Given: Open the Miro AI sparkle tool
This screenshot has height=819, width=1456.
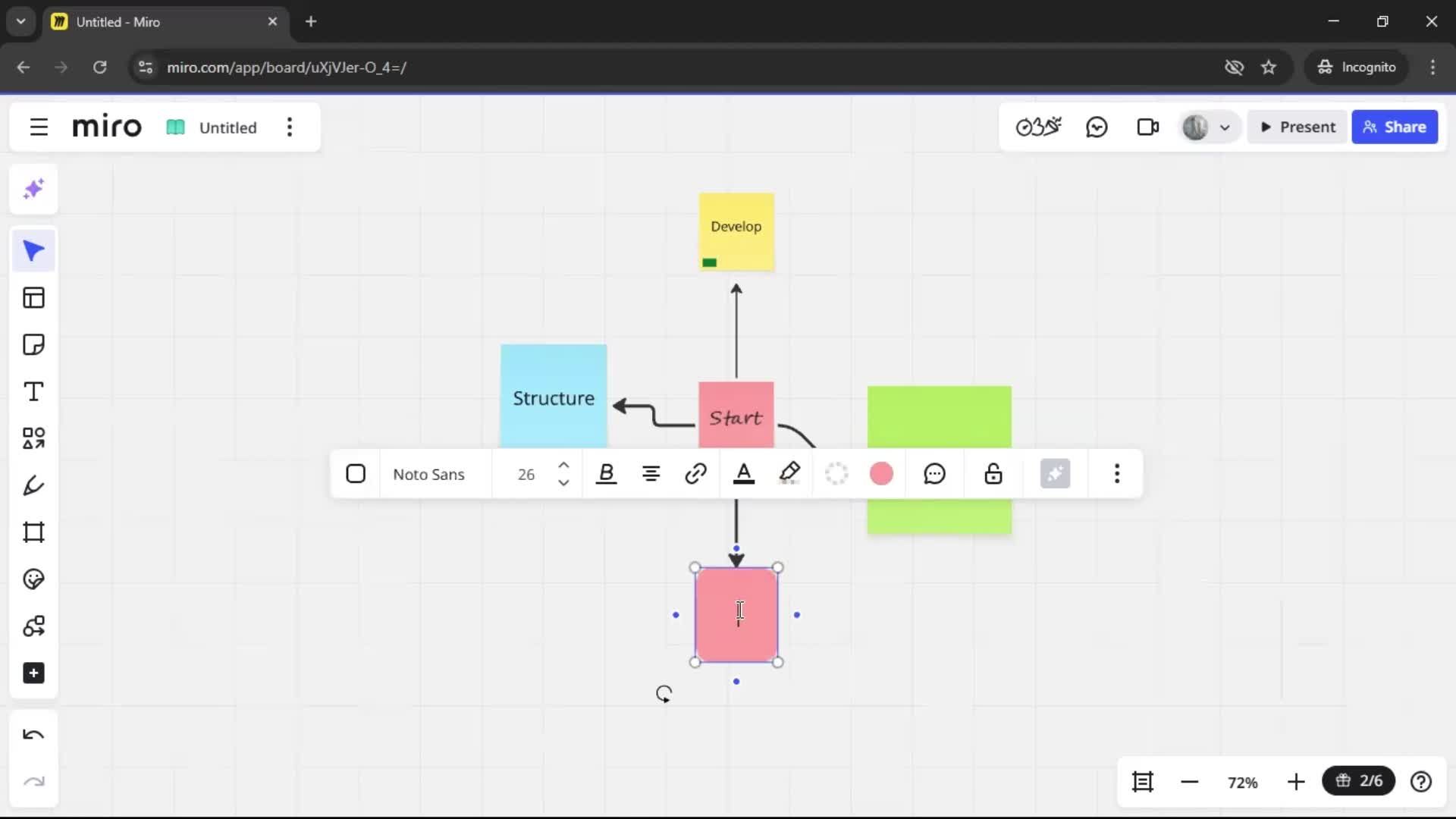Looking at the screenshot, I should (33, 189).
